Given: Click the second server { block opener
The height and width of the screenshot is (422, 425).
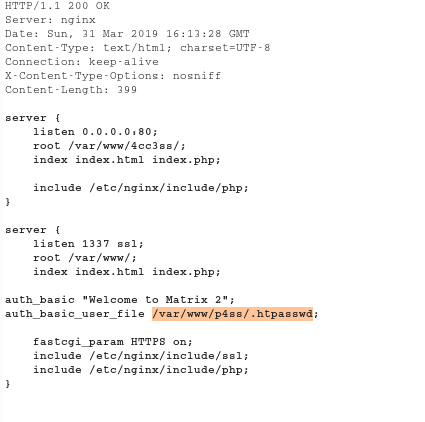Looking at the screenshot, I should click(33, 230).
